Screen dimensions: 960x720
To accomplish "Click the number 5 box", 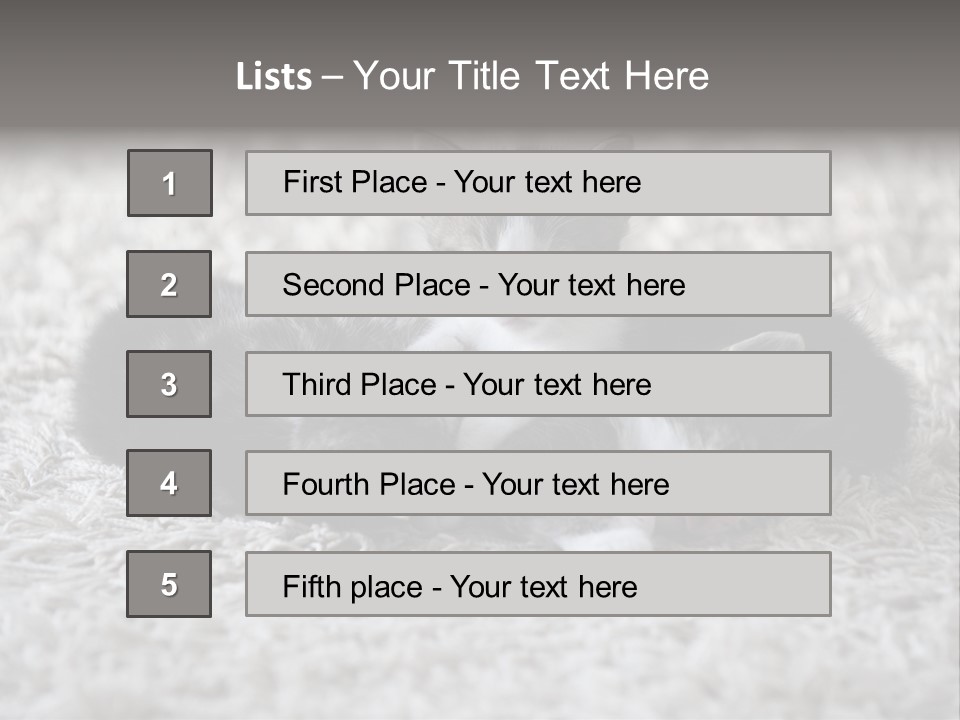I will click(x=169, y=584).
